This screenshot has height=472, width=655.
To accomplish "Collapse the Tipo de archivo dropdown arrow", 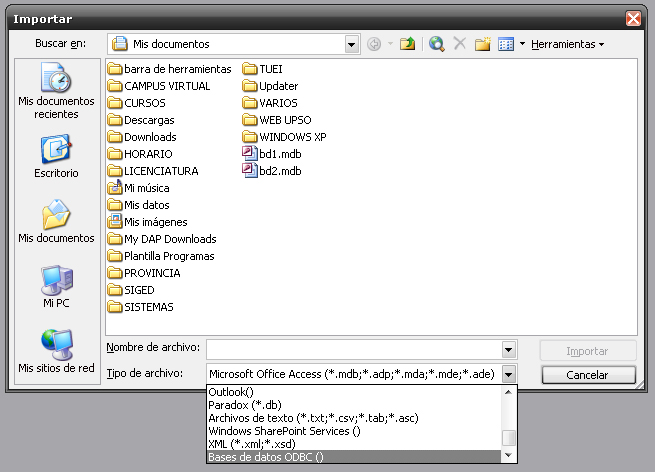I will click(508, 374).
